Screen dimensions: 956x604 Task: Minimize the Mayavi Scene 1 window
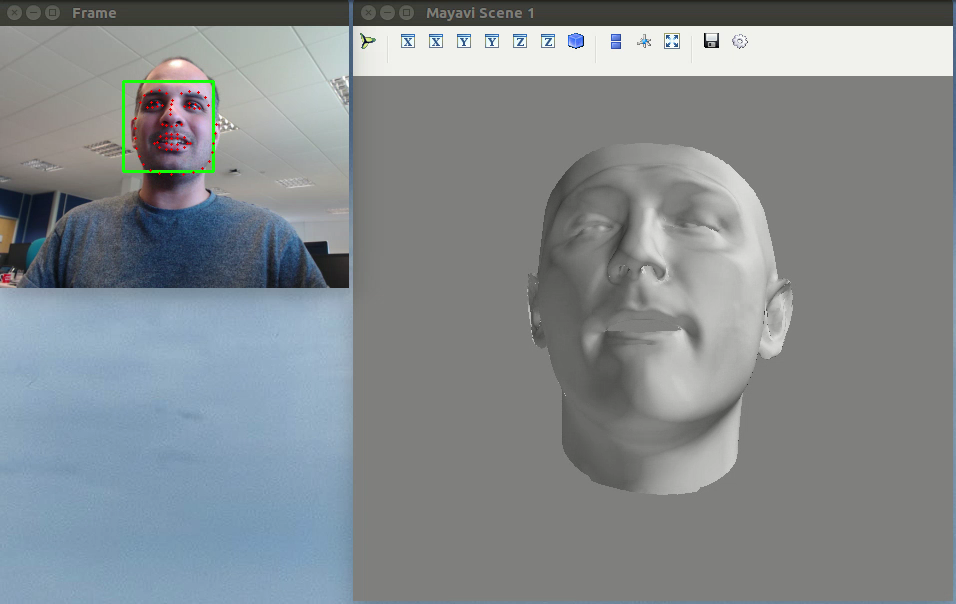[x=387, y=13]
